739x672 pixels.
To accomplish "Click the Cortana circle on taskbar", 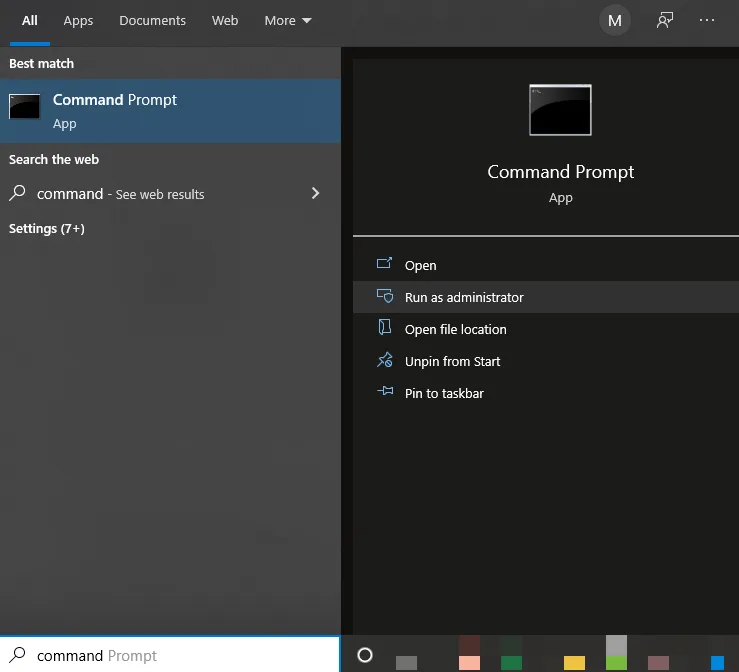I will coord(365,655).
